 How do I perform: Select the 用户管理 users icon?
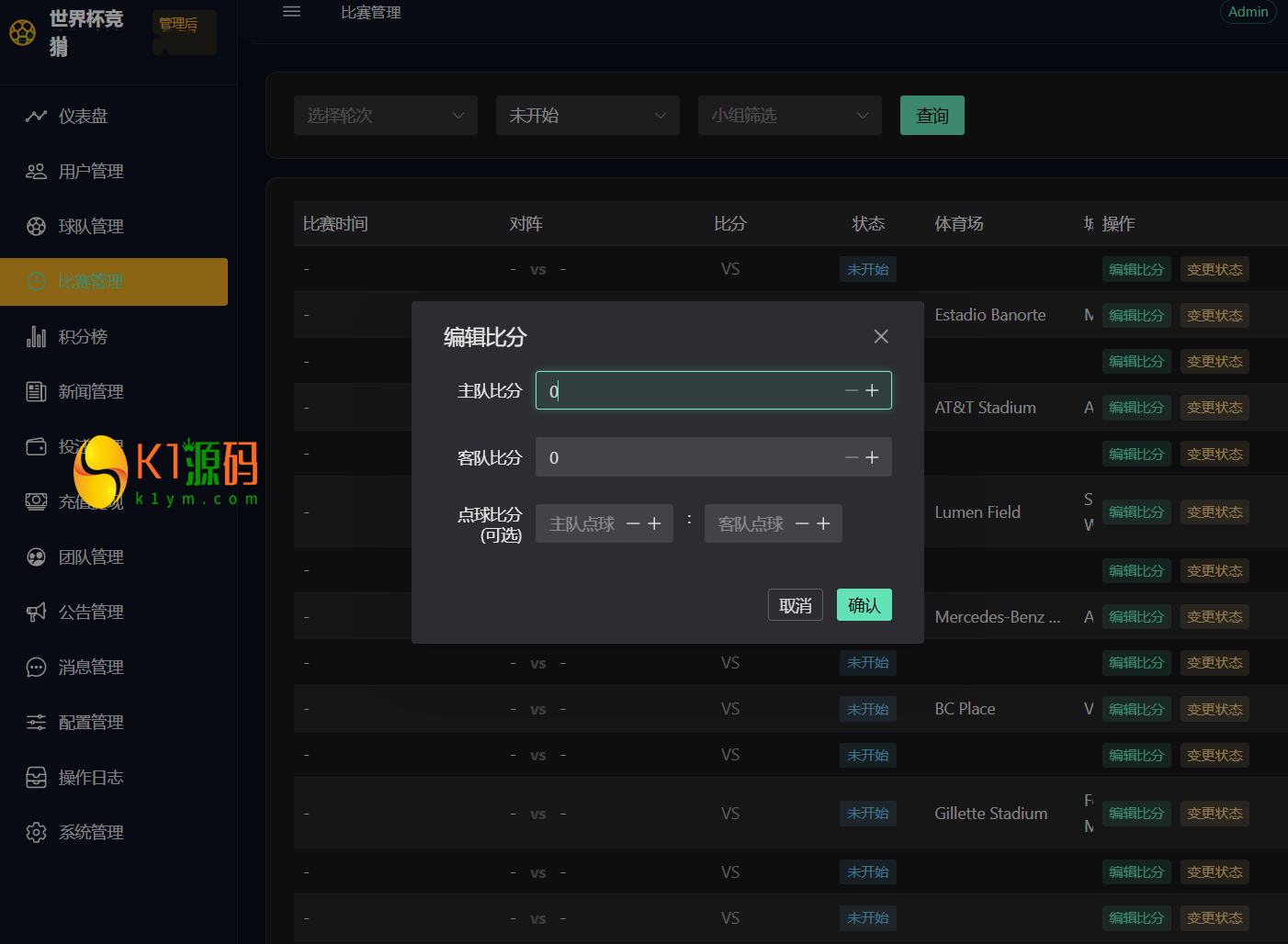[36, 171]
